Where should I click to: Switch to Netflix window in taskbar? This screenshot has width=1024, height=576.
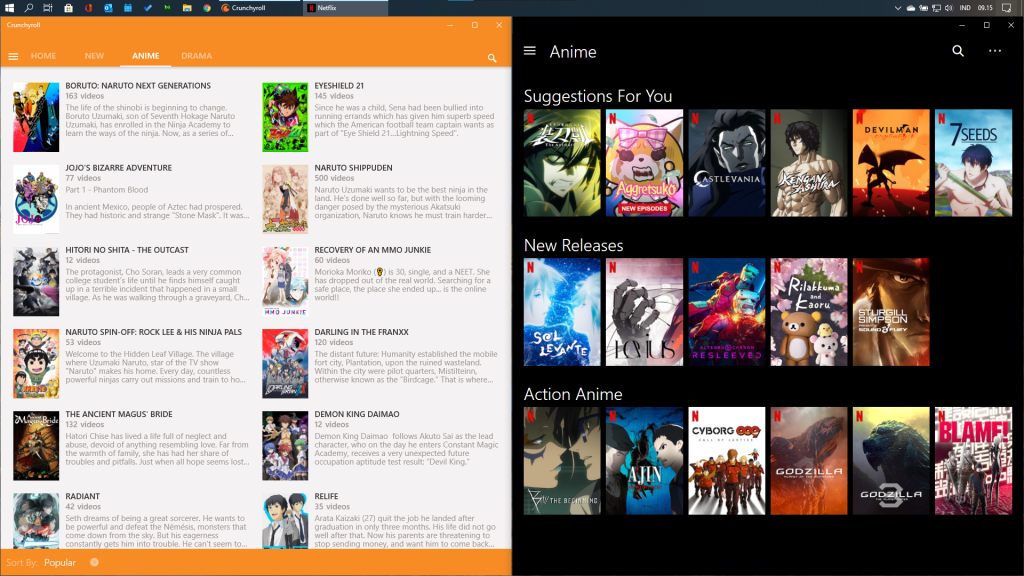pyautogui.click(x=345, y=7)
